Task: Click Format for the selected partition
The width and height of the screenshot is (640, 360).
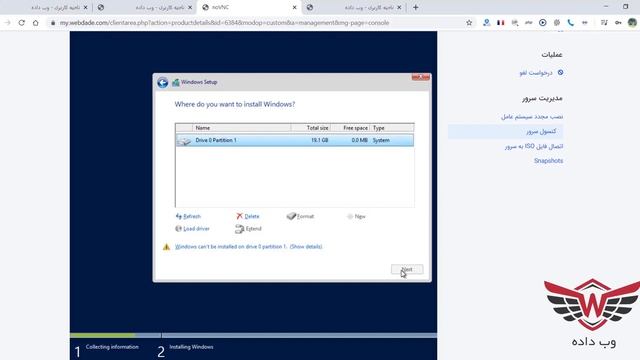Action: (300, 216)
